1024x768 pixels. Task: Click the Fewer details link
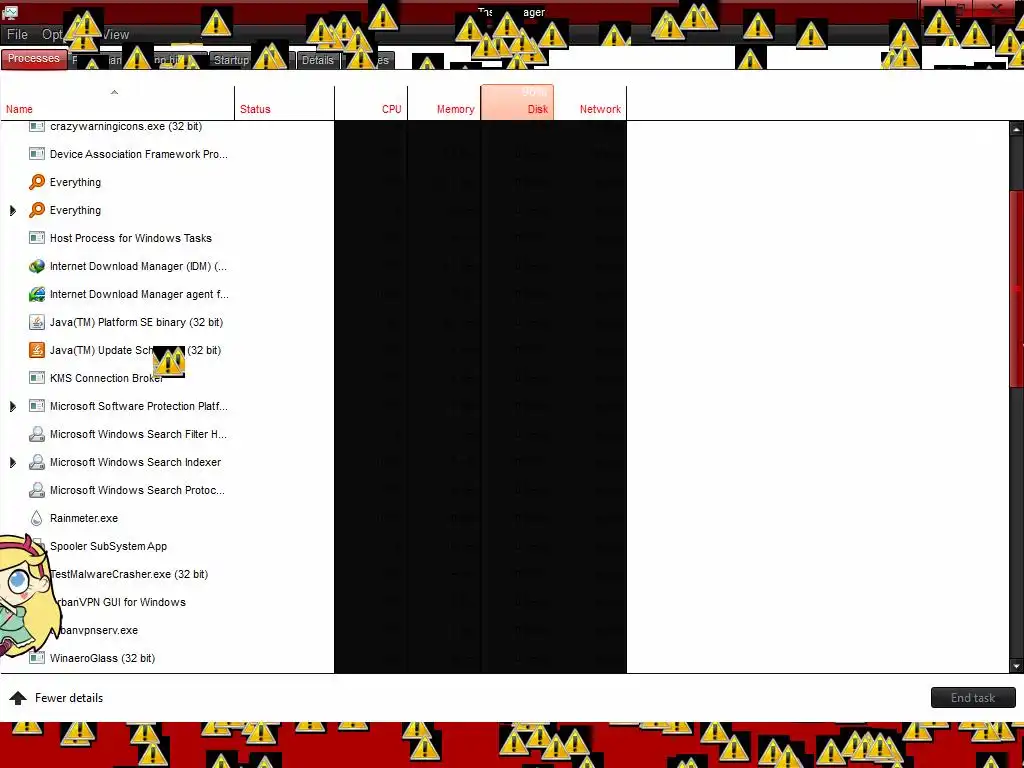(x=69, y=698)
